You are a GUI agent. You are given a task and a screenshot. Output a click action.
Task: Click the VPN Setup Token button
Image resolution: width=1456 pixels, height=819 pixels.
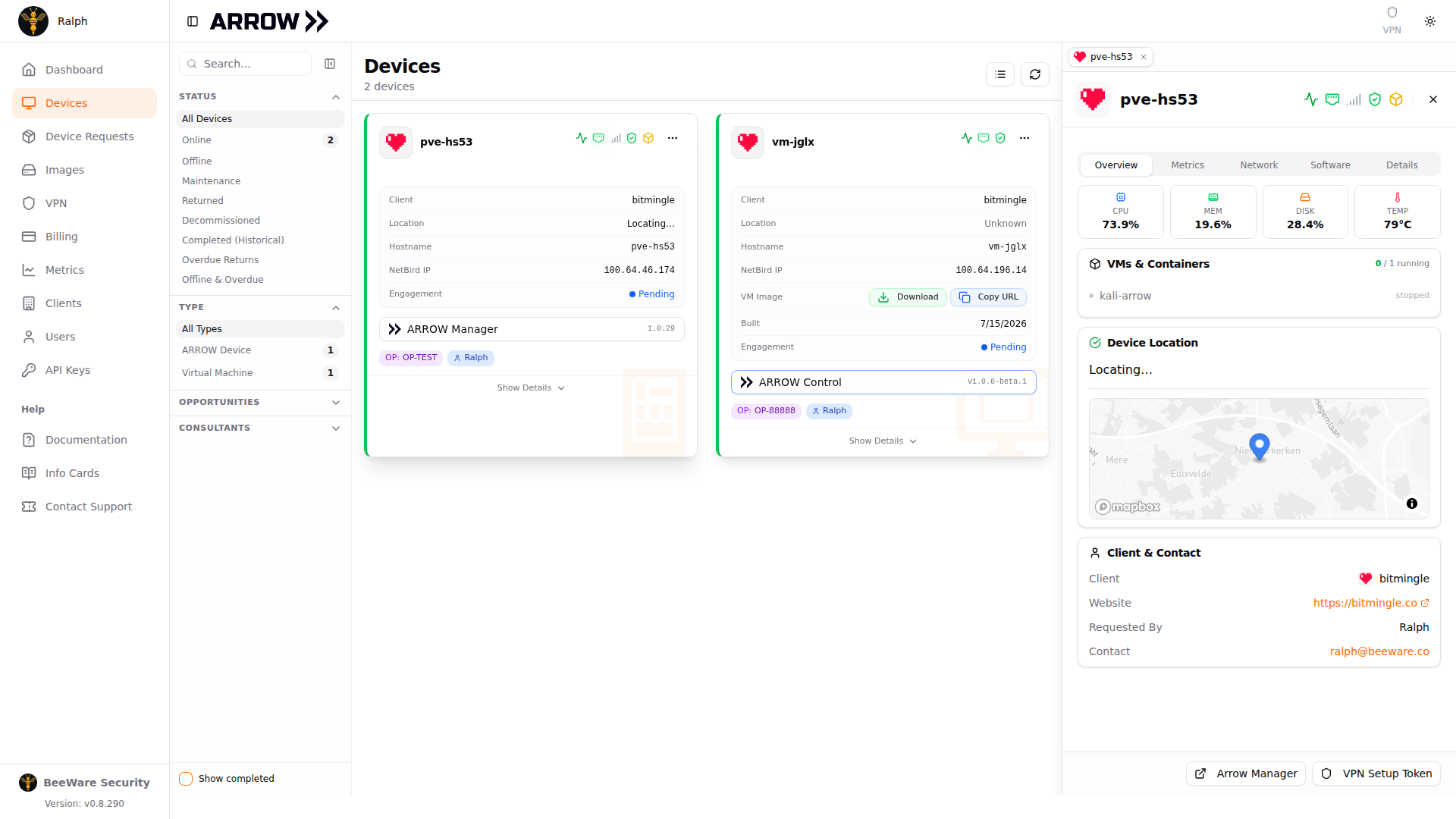[x=1376, y=773]
